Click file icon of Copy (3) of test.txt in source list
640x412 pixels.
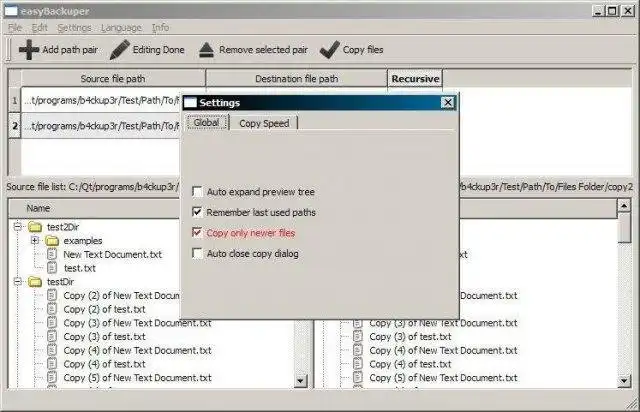52,336
